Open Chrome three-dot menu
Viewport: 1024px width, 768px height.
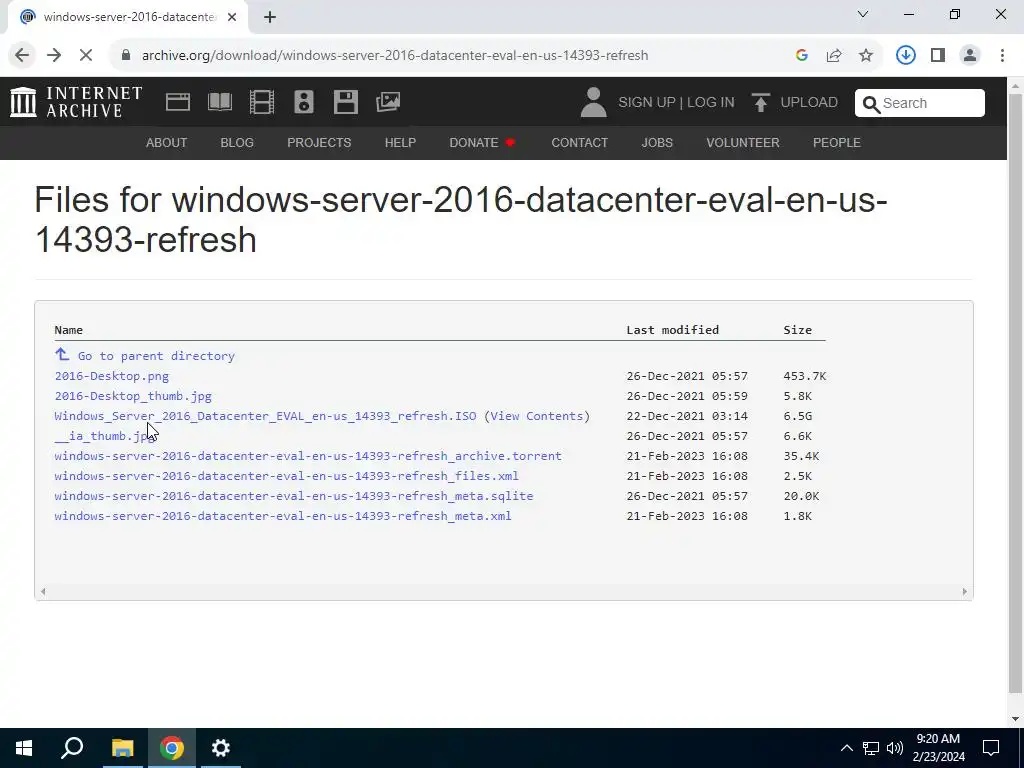[1002, 56]
